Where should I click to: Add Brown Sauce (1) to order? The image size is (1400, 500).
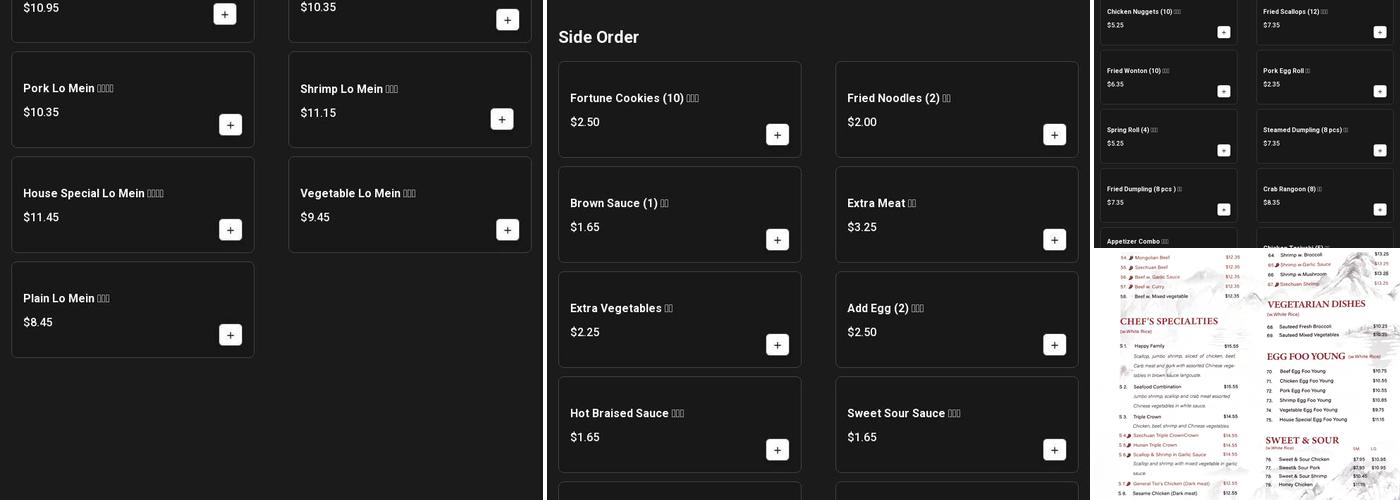pos(777,240)
